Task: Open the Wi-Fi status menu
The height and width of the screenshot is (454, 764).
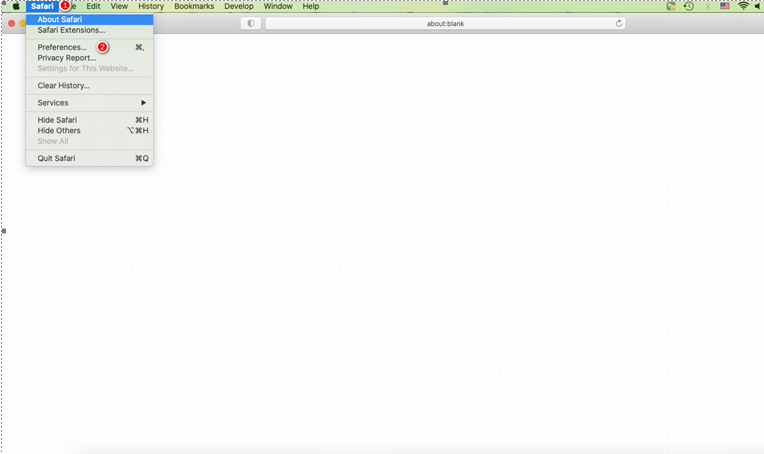Action: click(x=743, y=6)
